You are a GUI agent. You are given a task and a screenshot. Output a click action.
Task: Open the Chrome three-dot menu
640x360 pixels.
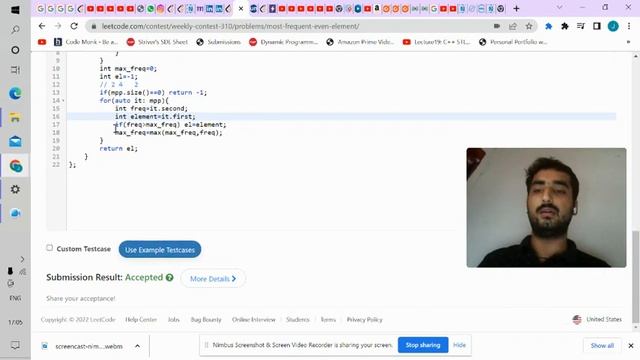tap(629, 26)
